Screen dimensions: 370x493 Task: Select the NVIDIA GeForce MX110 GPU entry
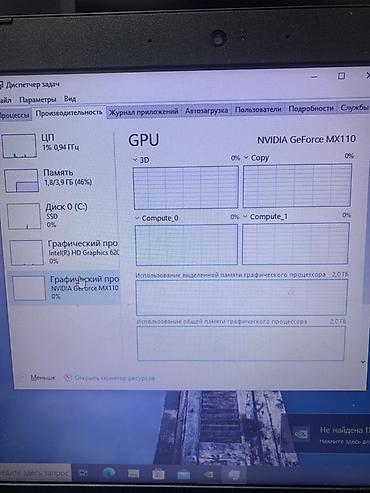click(x=65, y=288)
